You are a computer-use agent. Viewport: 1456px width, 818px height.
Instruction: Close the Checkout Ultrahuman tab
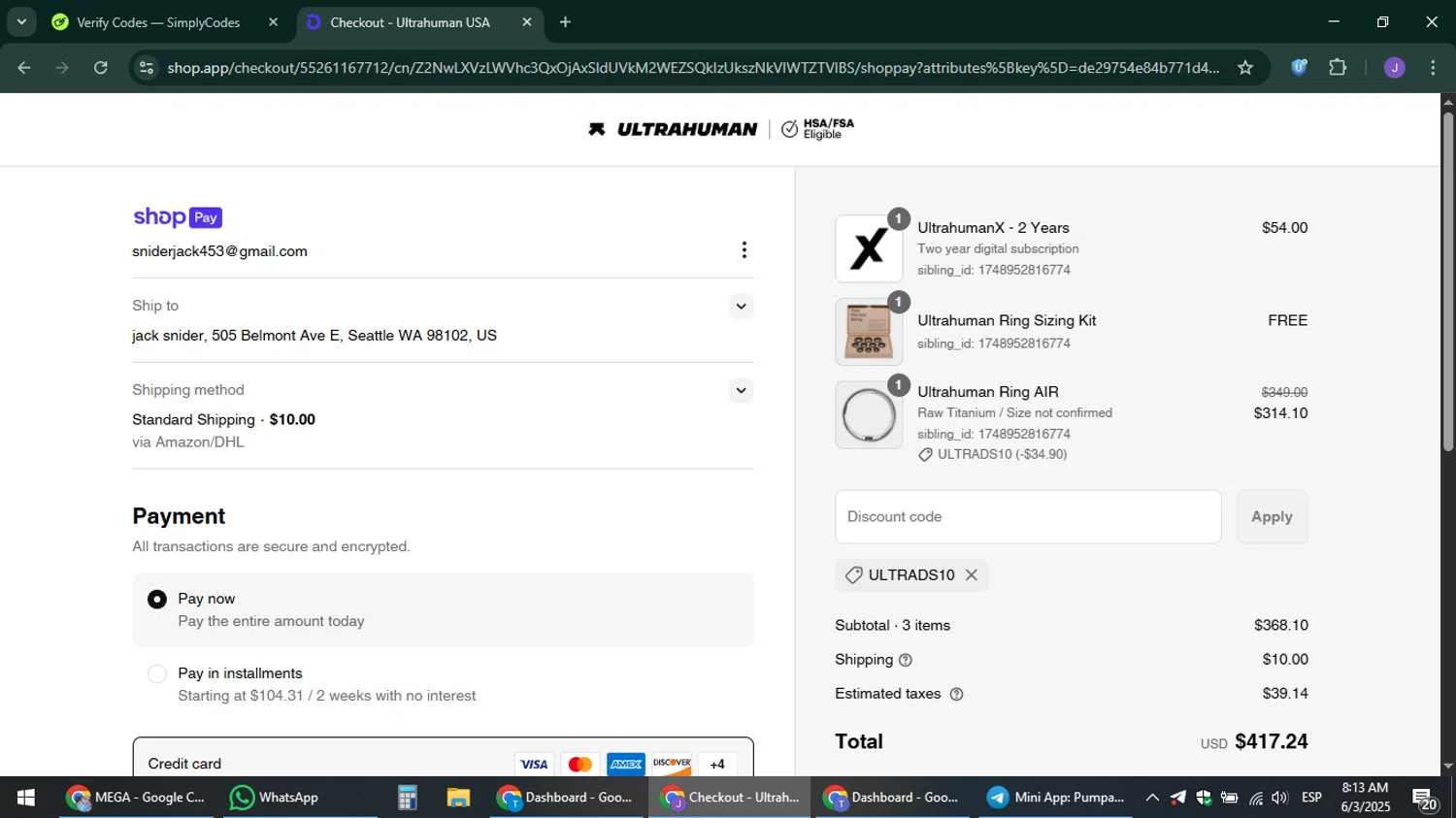click(527, 22)
